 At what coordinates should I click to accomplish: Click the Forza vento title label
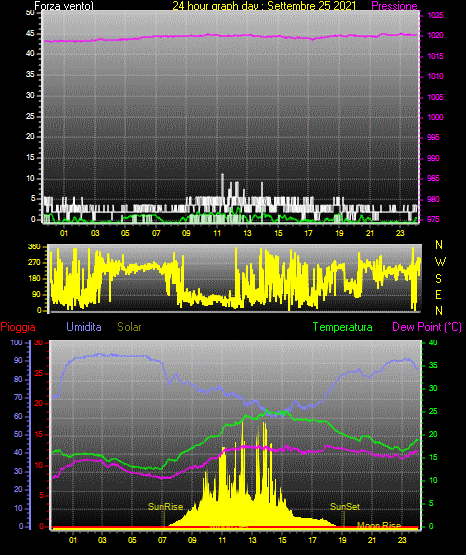pyautogui.click(x=64, y=6)
